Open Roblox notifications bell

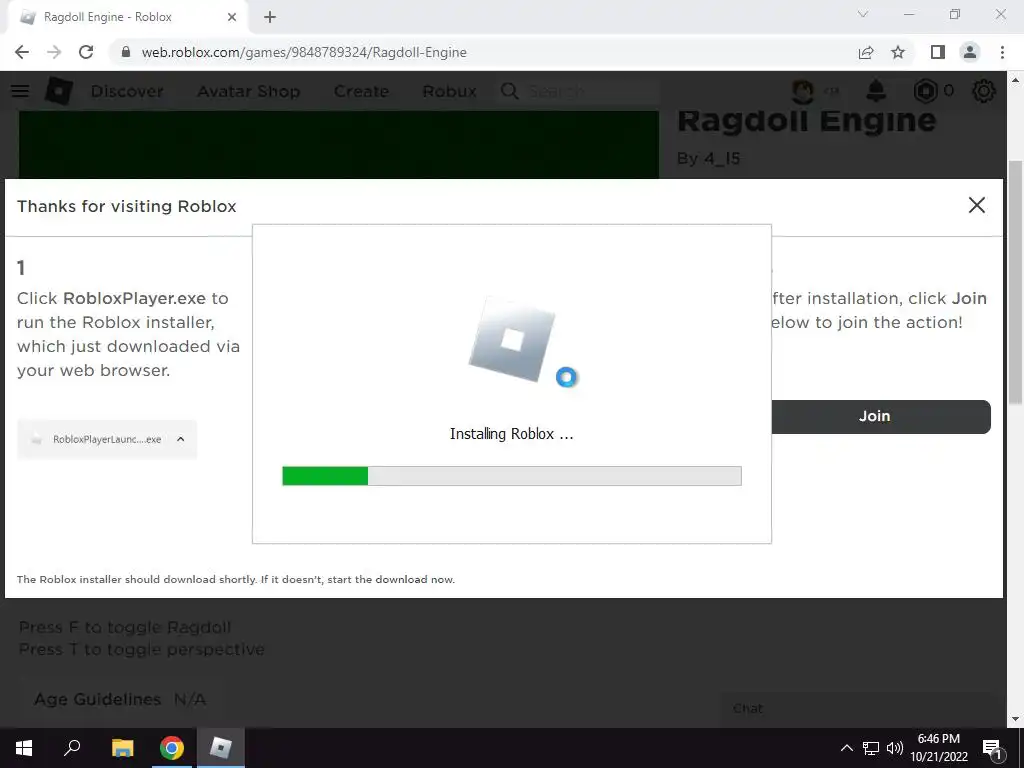876,91
